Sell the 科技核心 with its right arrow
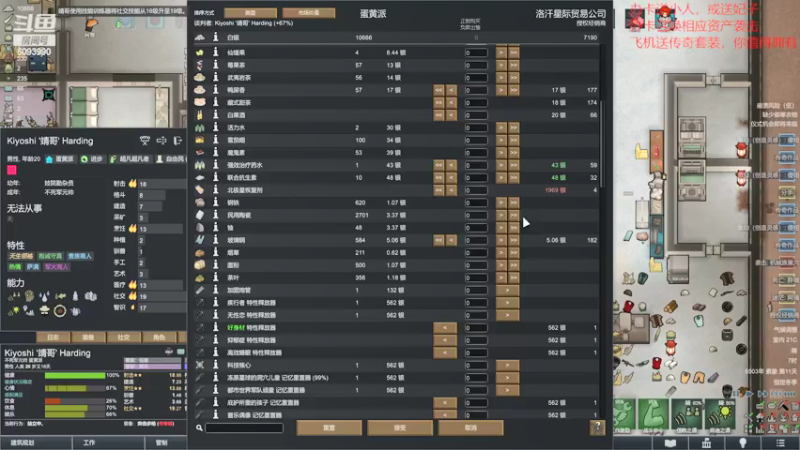 point(507,365)
